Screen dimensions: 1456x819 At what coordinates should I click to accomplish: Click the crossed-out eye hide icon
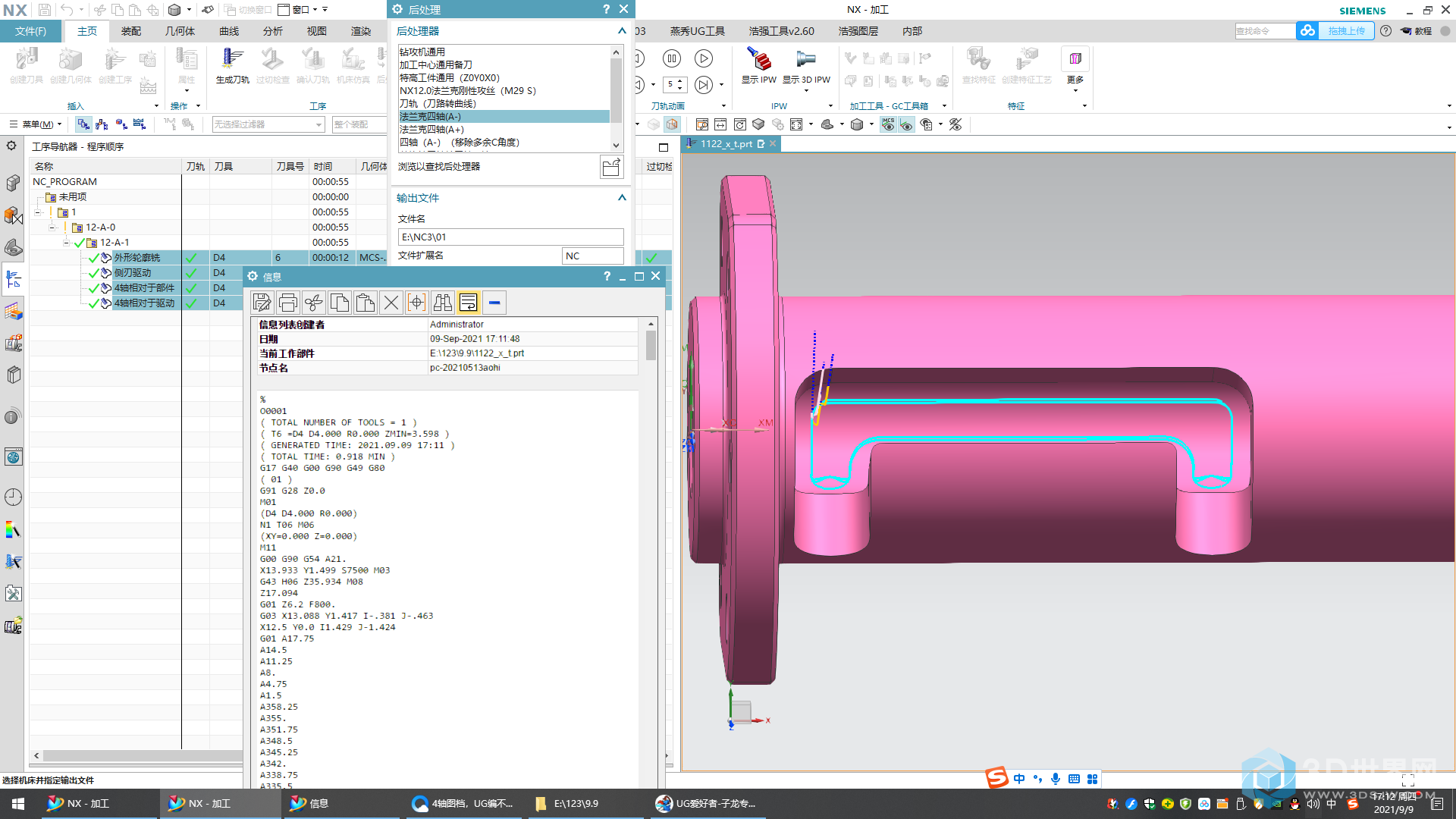(x=955, y=124)
